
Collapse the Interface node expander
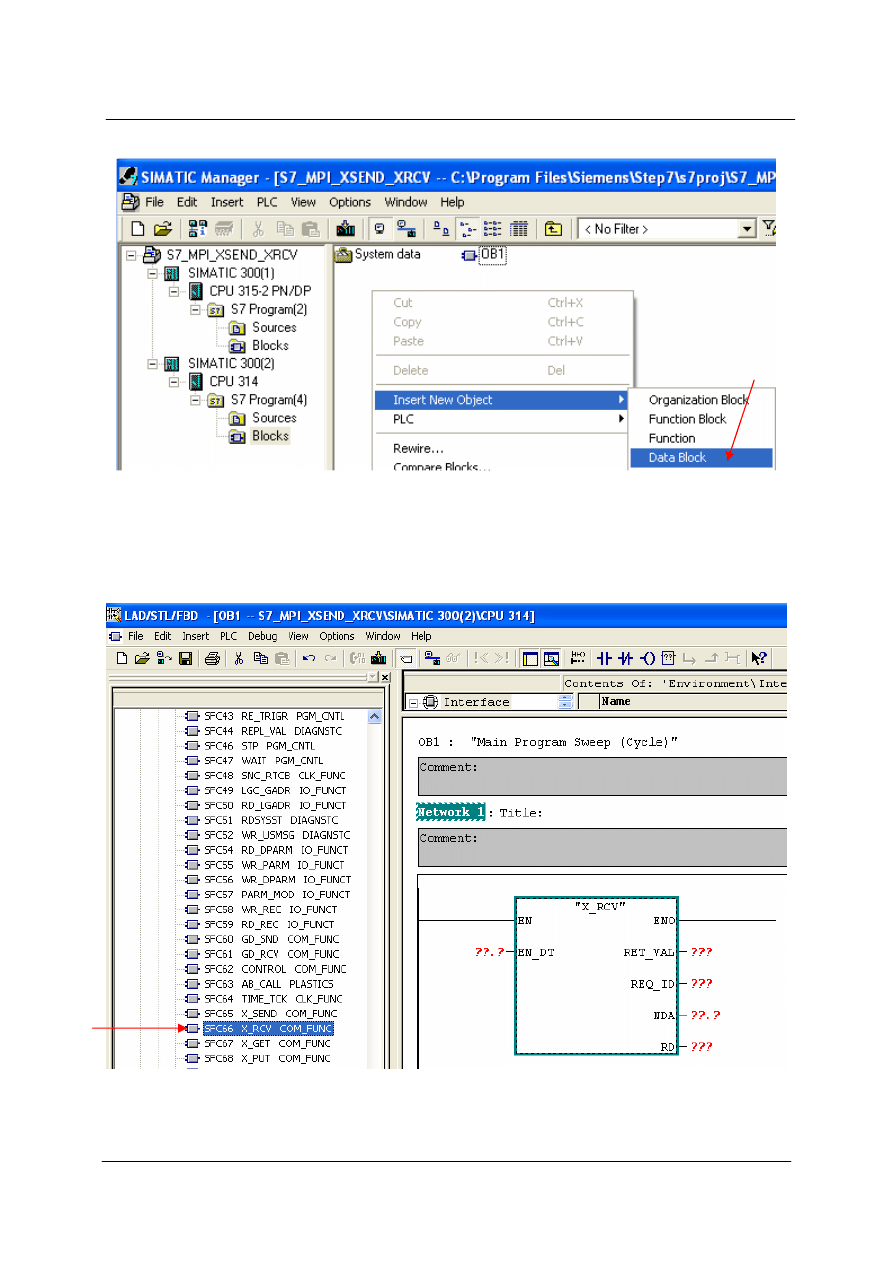point(413,702)
